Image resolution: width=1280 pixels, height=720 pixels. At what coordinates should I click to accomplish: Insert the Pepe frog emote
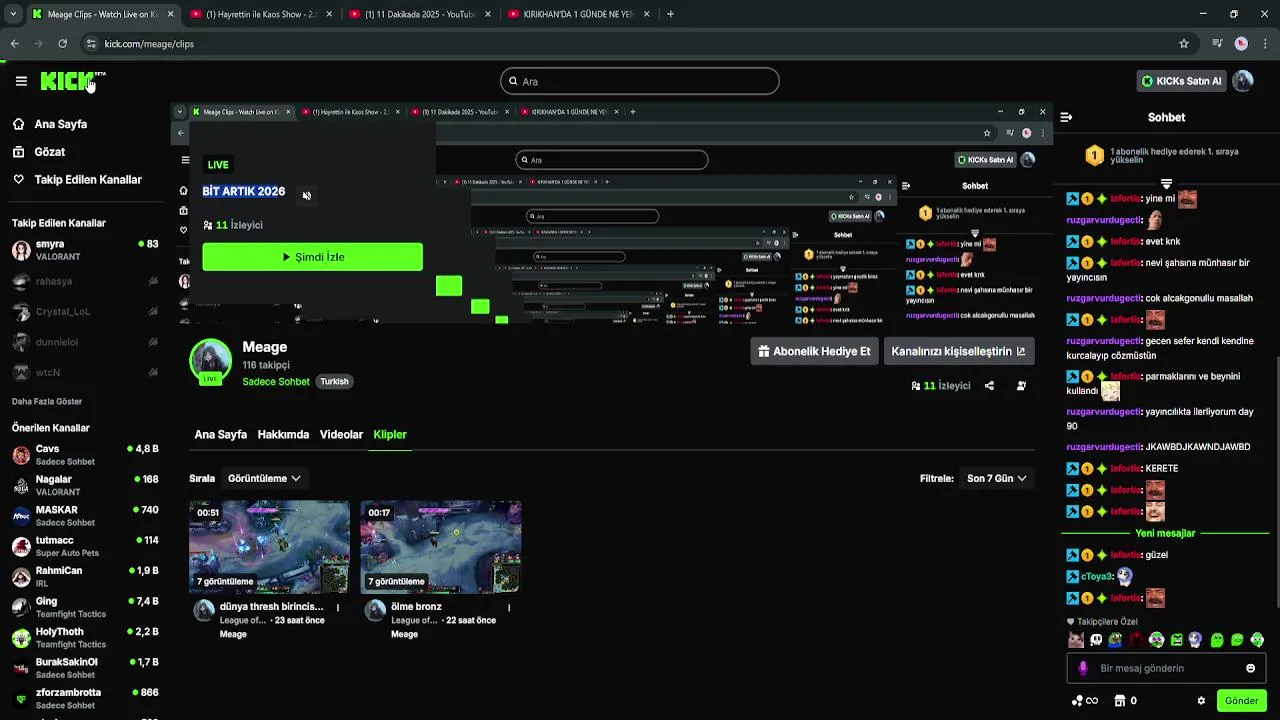(1116, 640)
